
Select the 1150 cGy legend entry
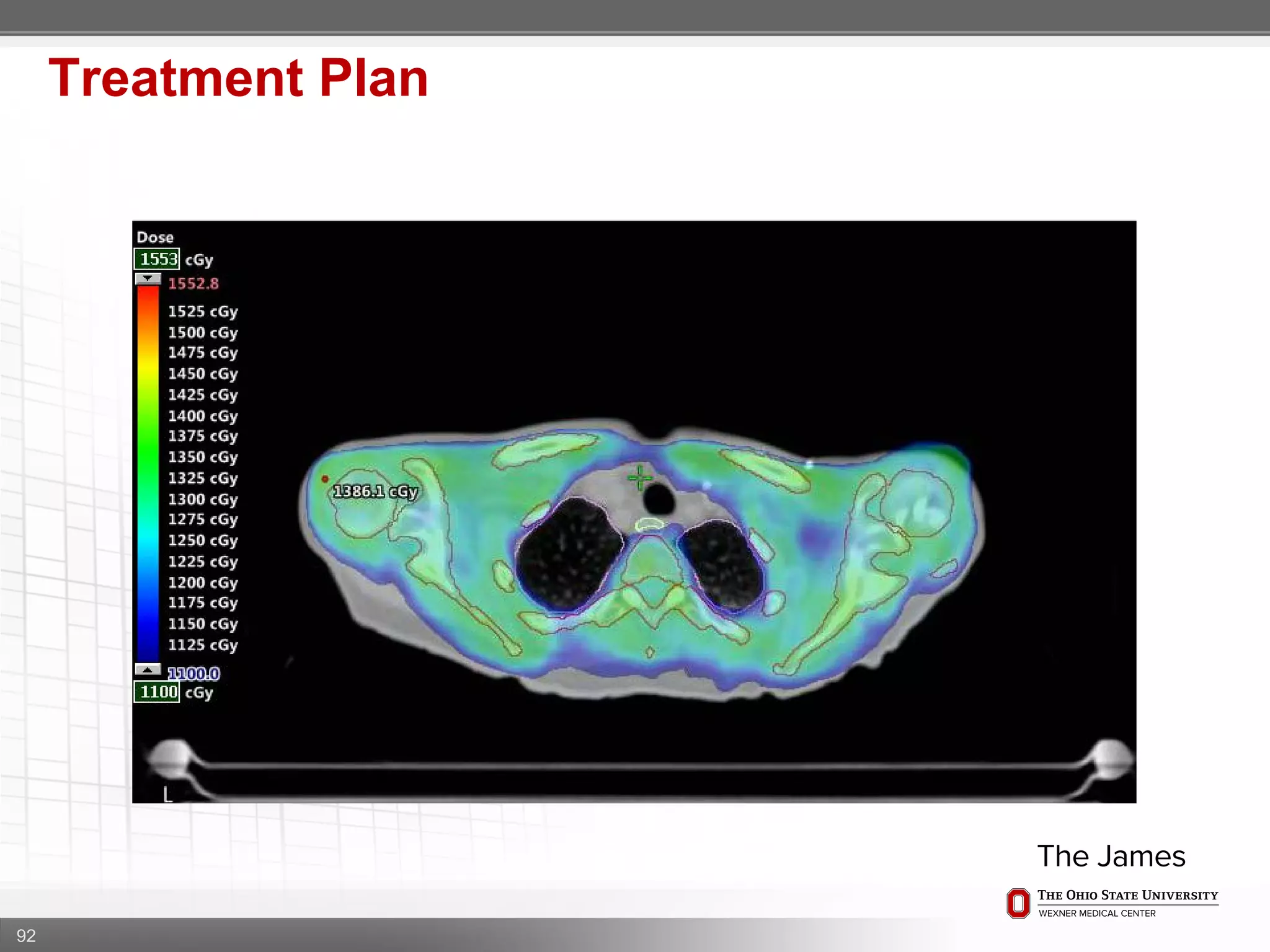click(x=203, y=624)
